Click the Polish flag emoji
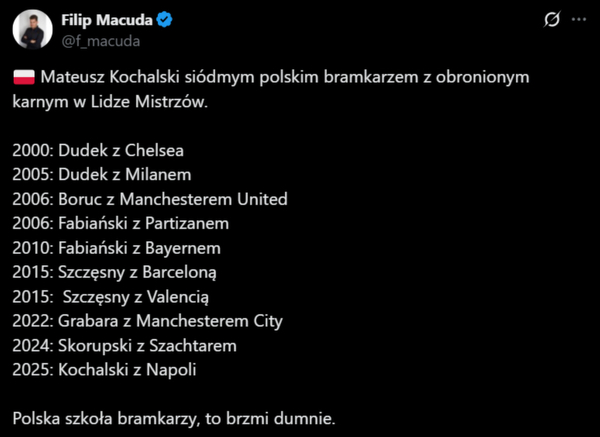Image resolution: width=600 pixels, height=437 pixels. [x=25, y=77]
